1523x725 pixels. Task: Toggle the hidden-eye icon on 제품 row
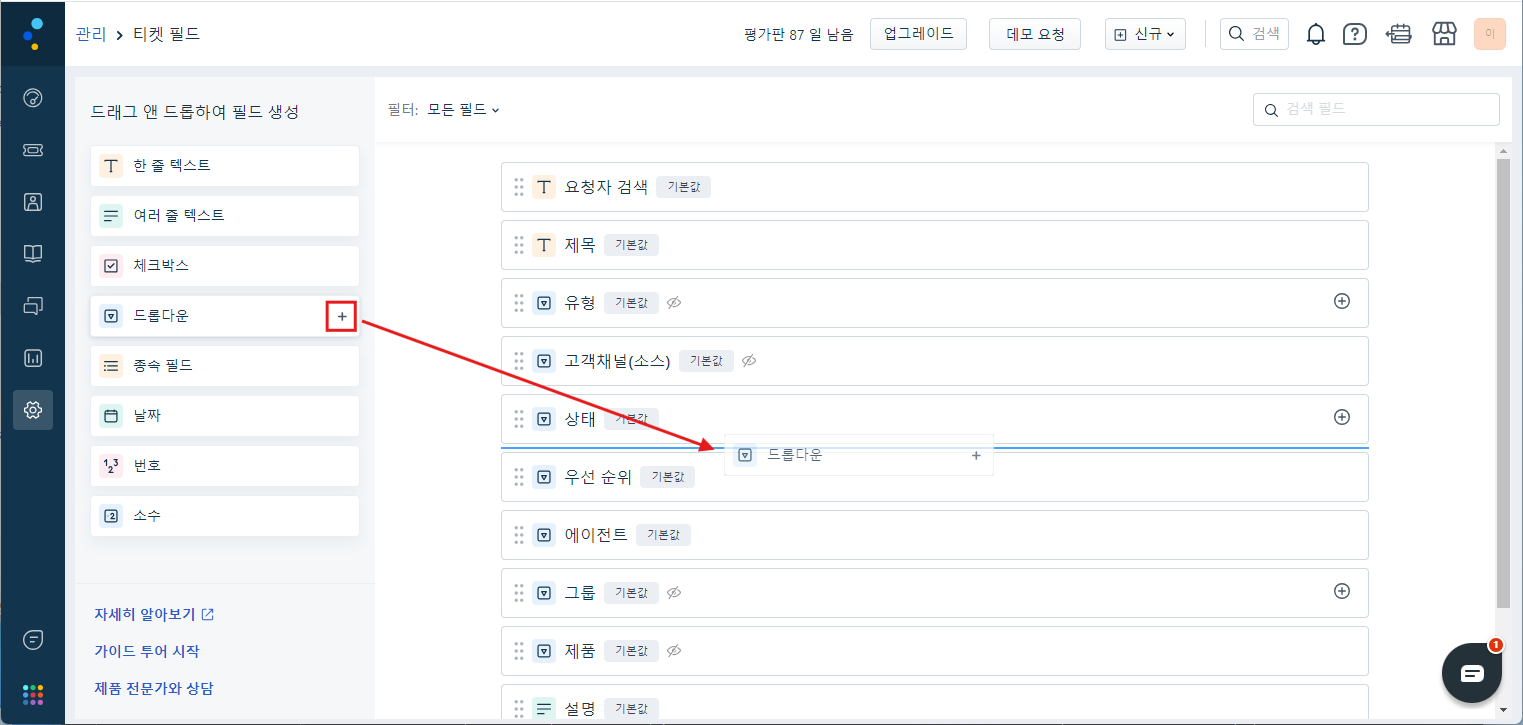pos(674,651)
